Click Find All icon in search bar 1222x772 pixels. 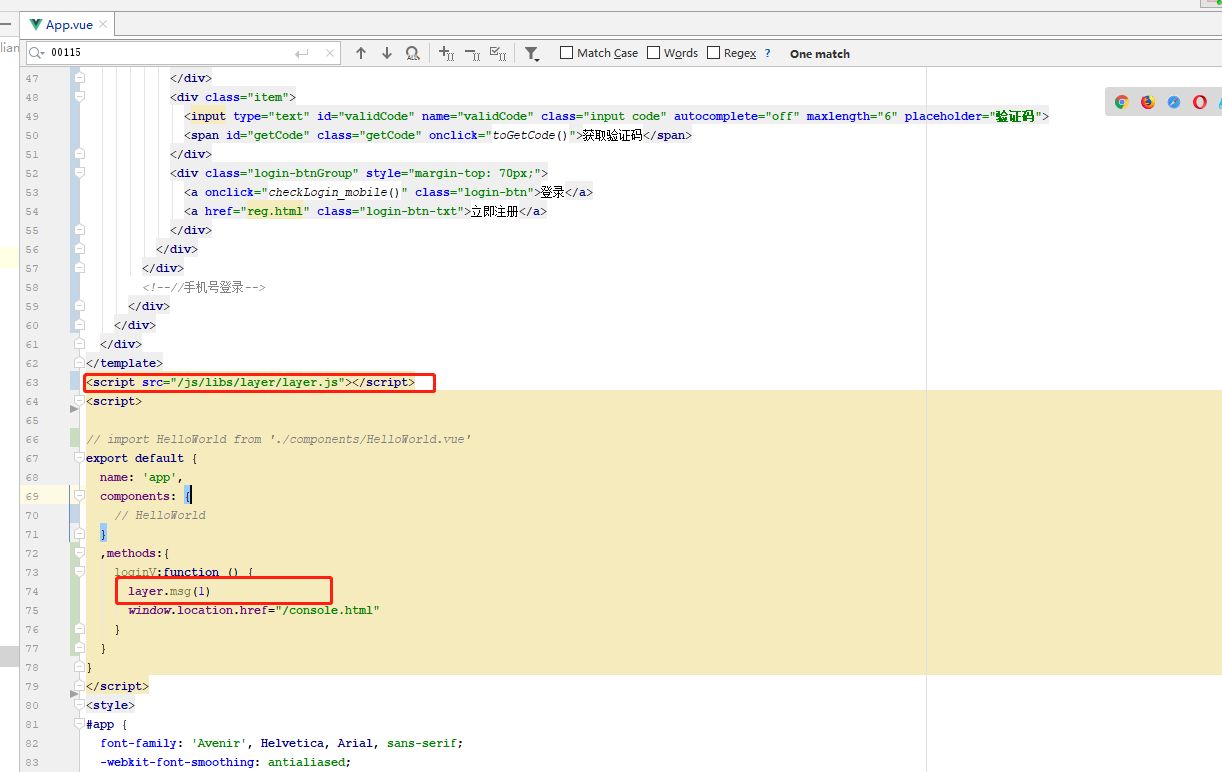(x=413, y=53)
